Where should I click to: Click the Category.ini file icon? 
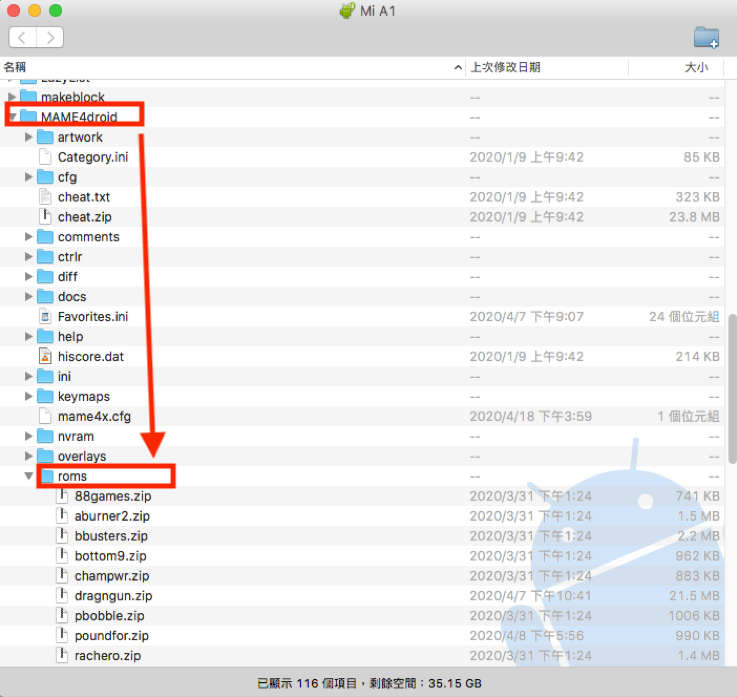[45, 157]
